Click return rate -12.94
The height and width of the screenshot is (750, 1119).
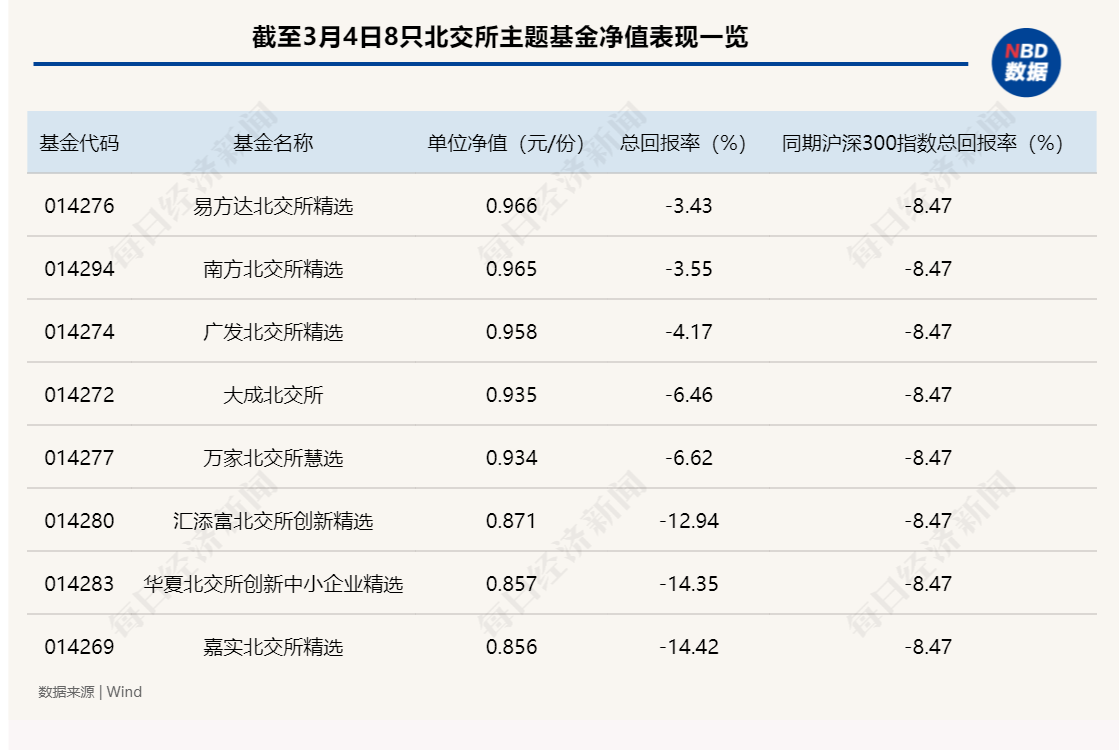[x=689, y=521]
